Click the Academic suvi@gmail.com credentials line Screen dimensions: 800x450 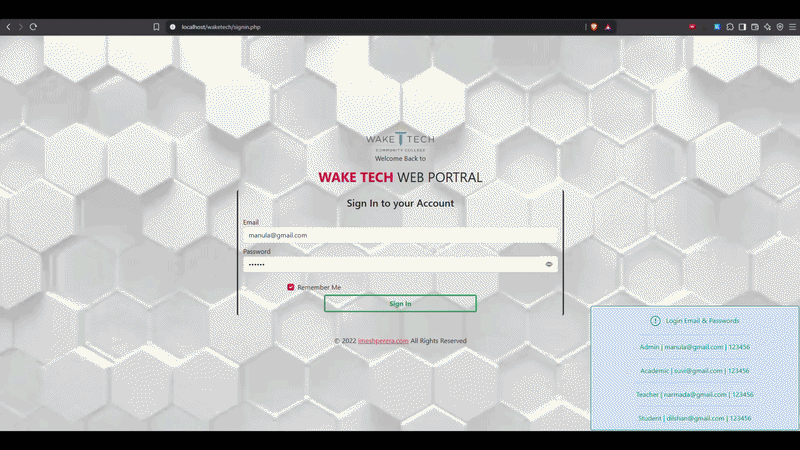click(x=695, y=371)
